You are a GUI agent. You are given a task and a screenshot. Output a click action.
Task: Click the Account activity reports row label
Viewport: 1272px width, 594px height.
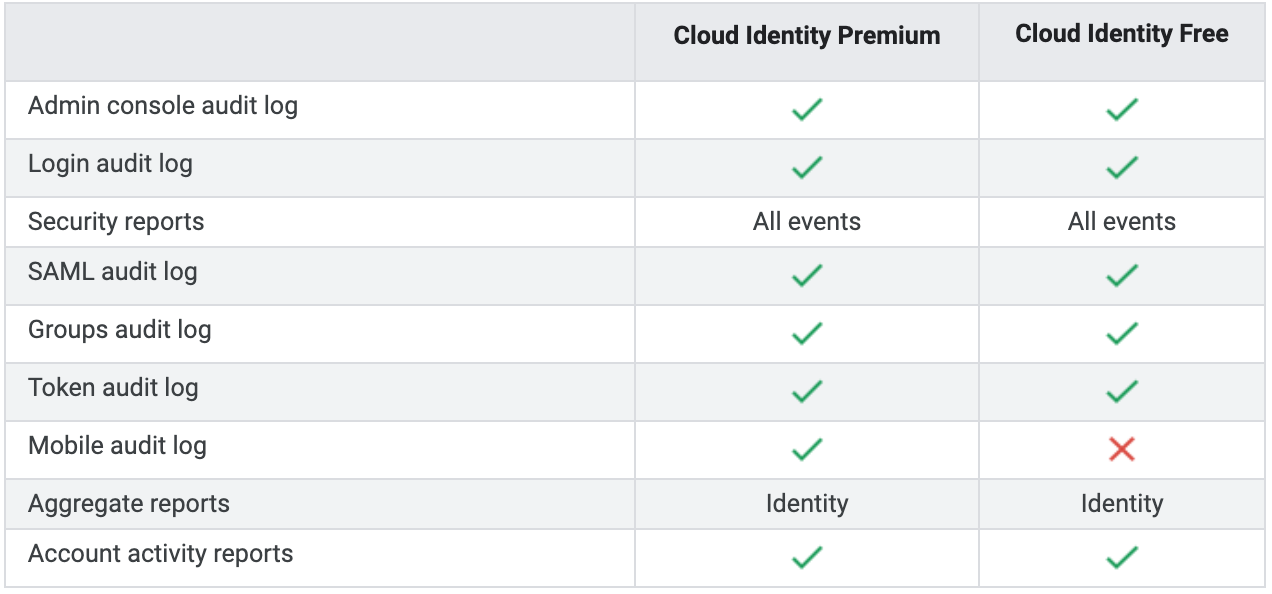click(x=161, y=554)
